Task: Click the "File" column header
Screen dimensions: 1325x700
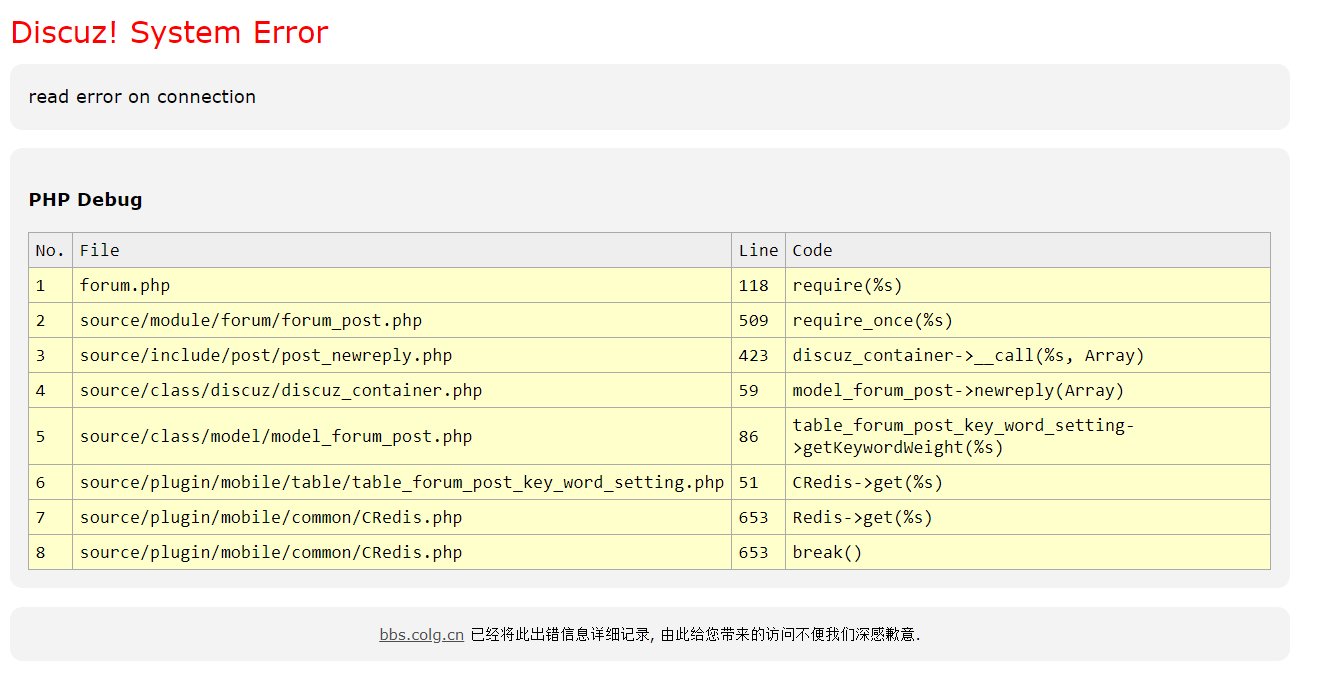Action: 402,250
